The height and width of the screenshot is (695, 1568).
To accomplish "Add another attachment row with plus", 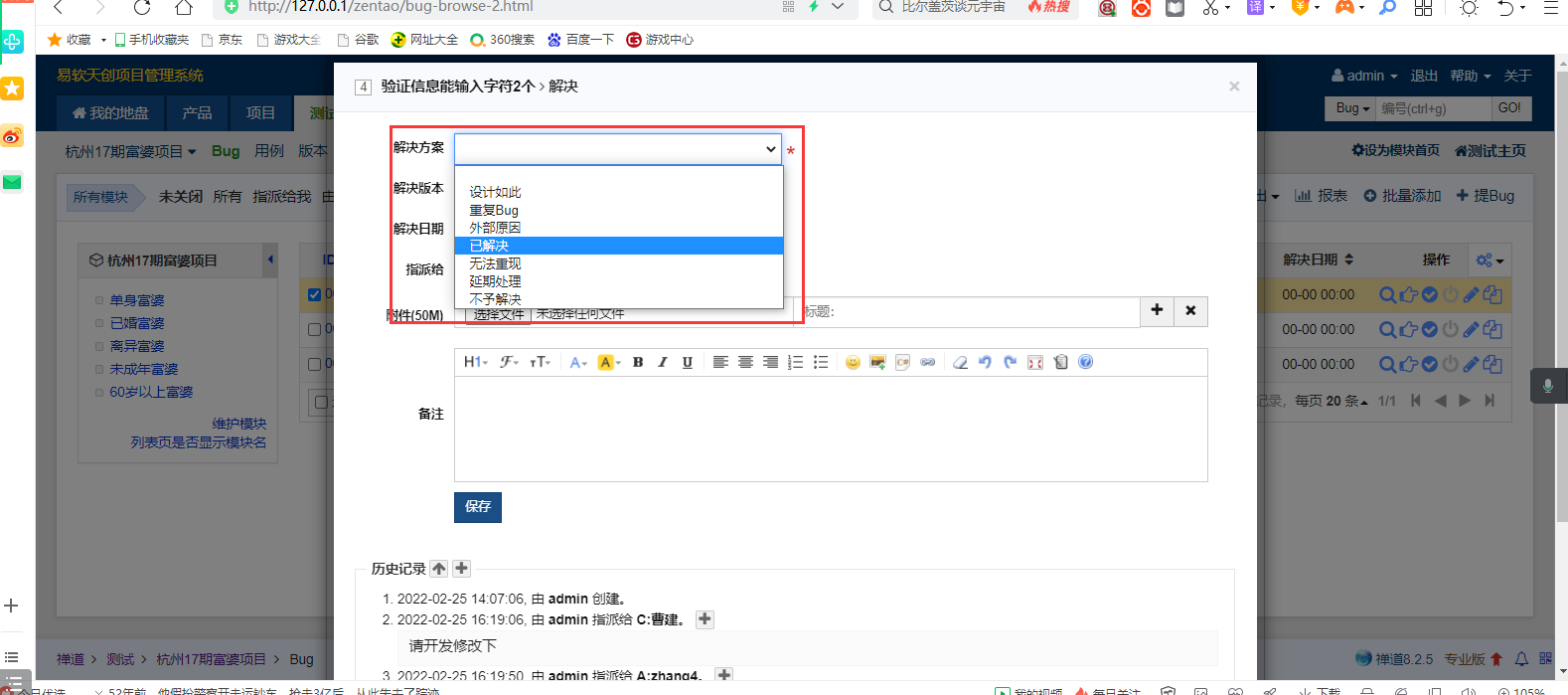I will (x=1157, y=311).
